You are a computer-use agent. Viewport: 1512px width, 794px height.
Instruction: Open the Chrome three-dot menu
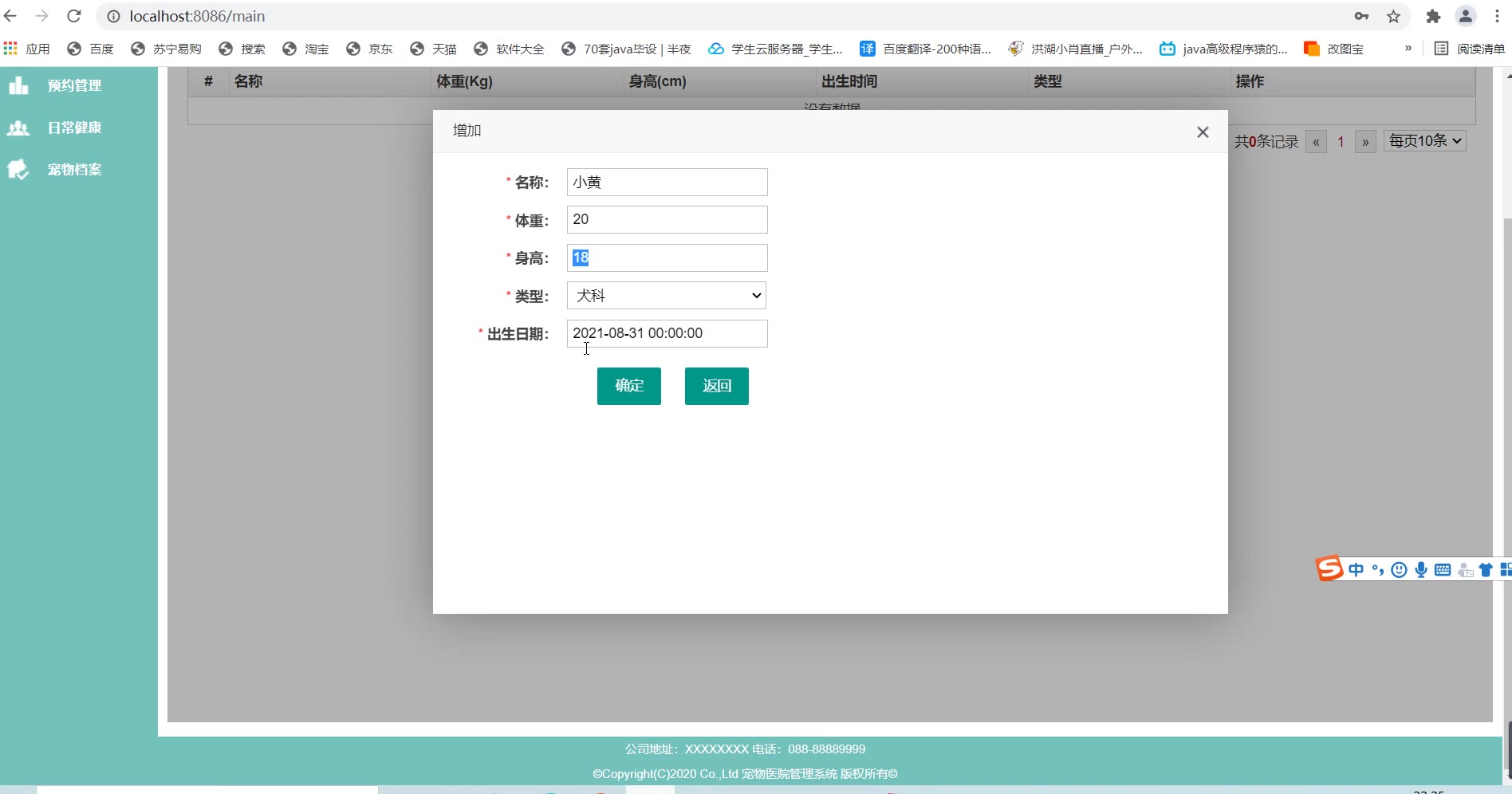pos(1497,16)
